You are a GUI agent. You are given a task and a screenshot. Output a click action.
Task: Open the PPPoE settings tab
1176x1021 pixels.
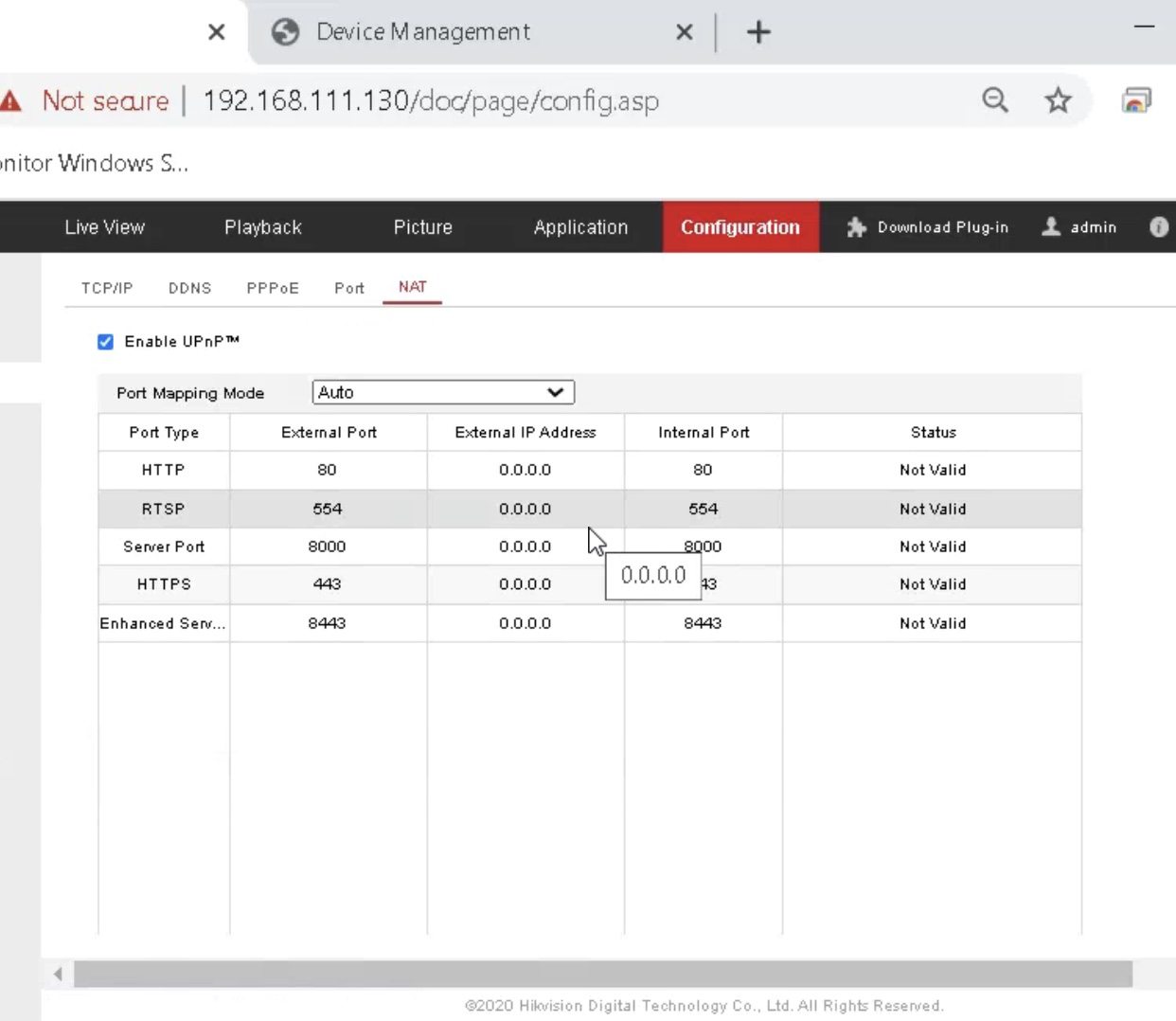coord(273,288)
